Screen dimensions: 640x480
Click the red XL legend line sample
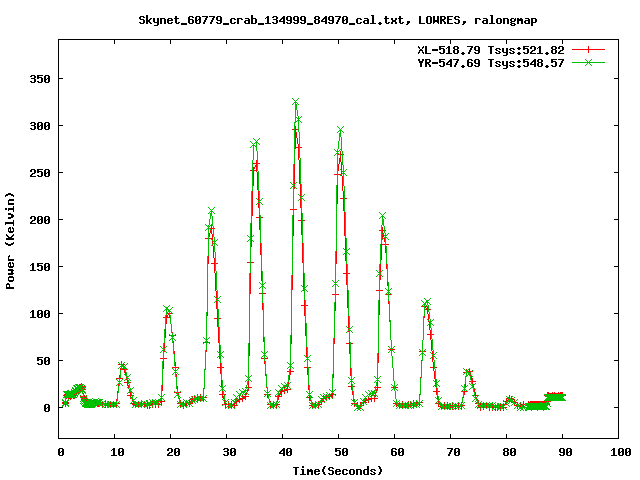coord(588,50)
